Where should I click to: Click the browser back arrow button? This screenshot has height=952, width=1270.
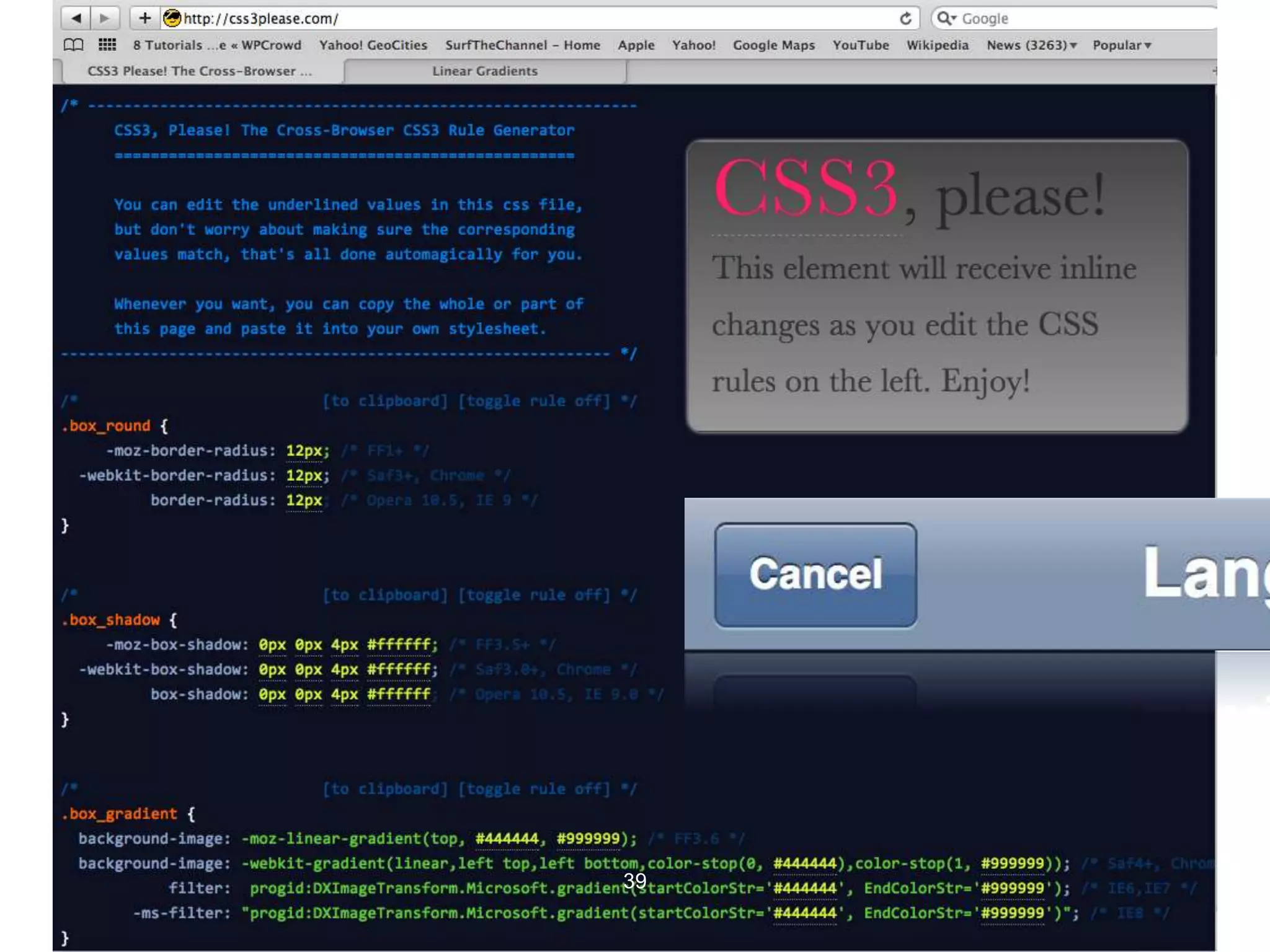(76, 18)
